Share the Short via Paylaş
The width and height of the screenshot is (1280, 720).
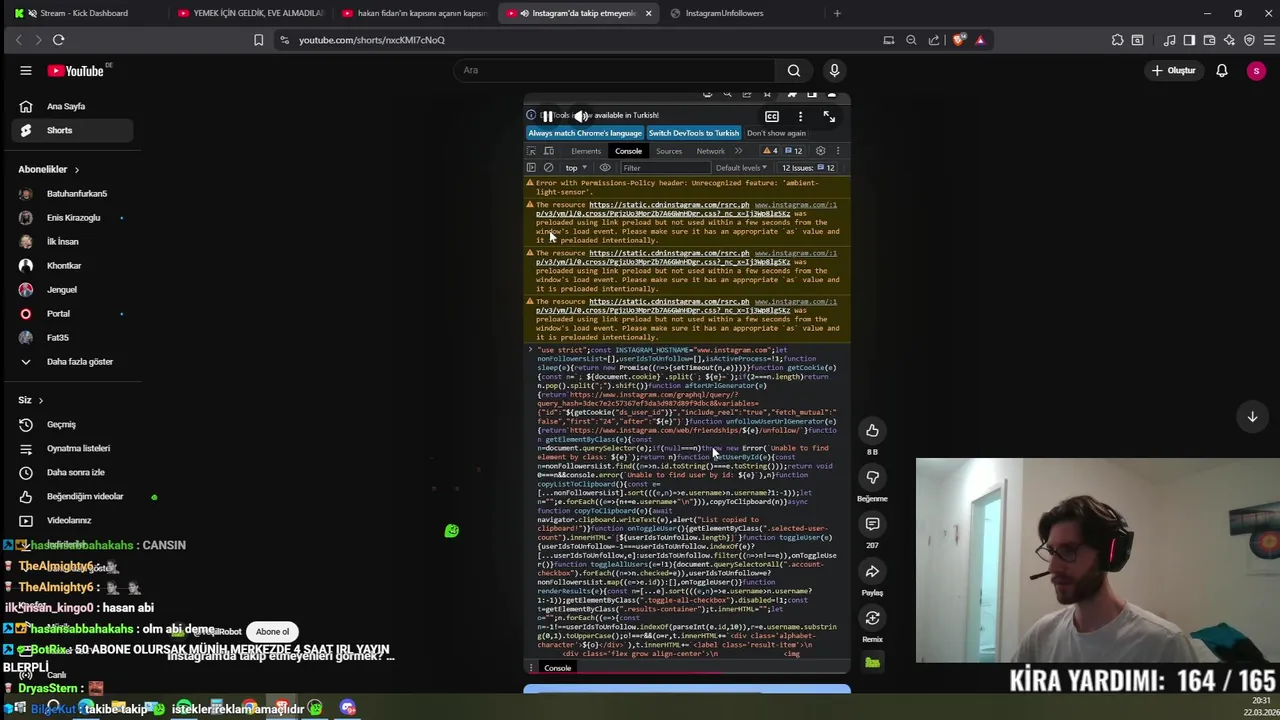pyautogui.click(x=872, y=571)
